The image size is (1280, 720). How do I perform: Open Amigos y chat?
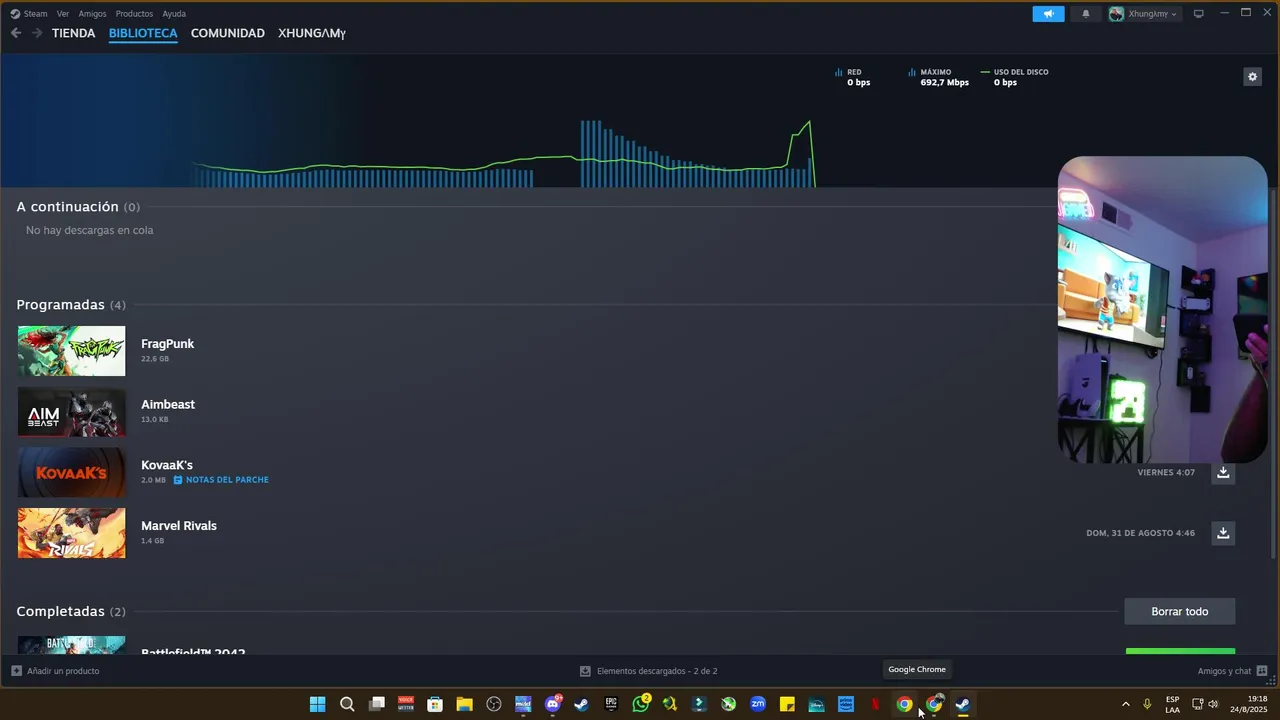tap(1233, 671)
